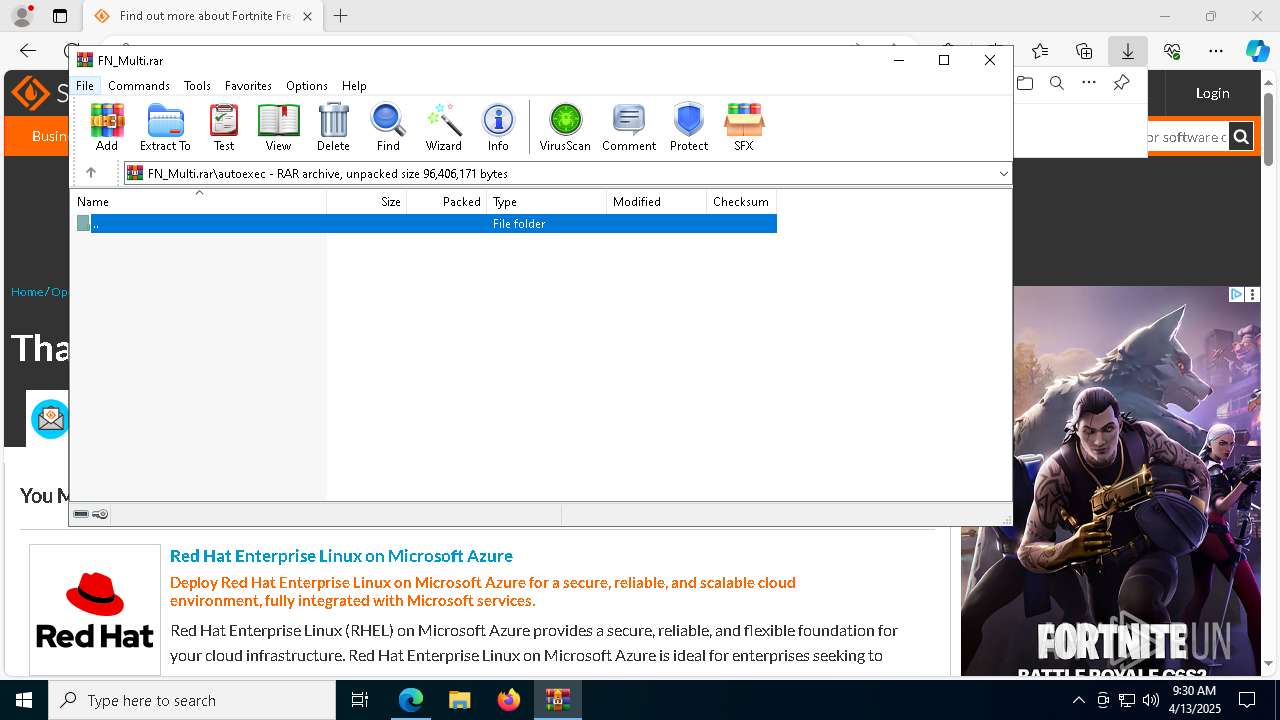Open the Commands menu
The image size is (1280, 720).
pyautogui.click(x=139, y=86)
